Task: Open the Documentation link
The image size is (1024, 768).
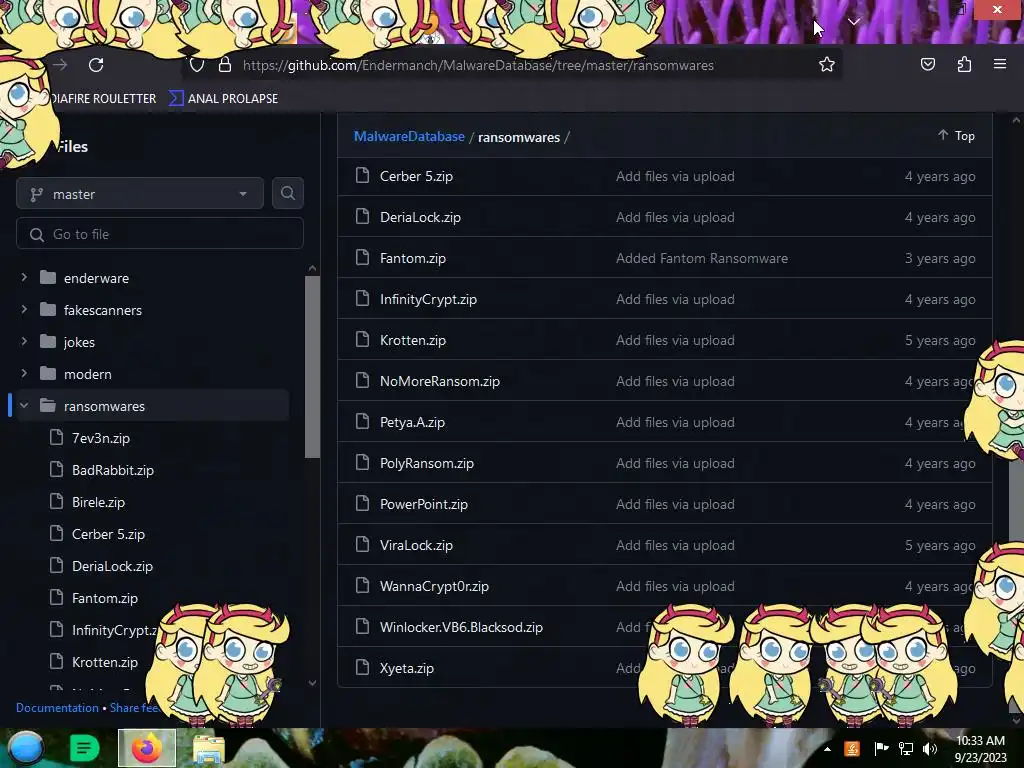Action: 57,708
